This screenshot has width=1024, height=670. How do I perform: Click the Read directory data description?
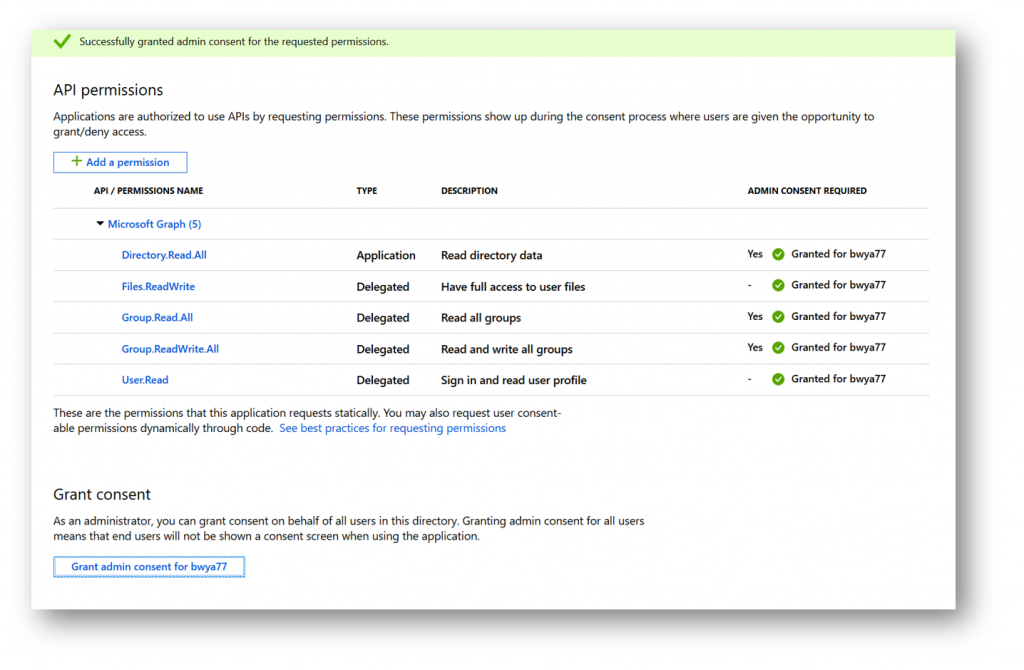pos(492,255)
